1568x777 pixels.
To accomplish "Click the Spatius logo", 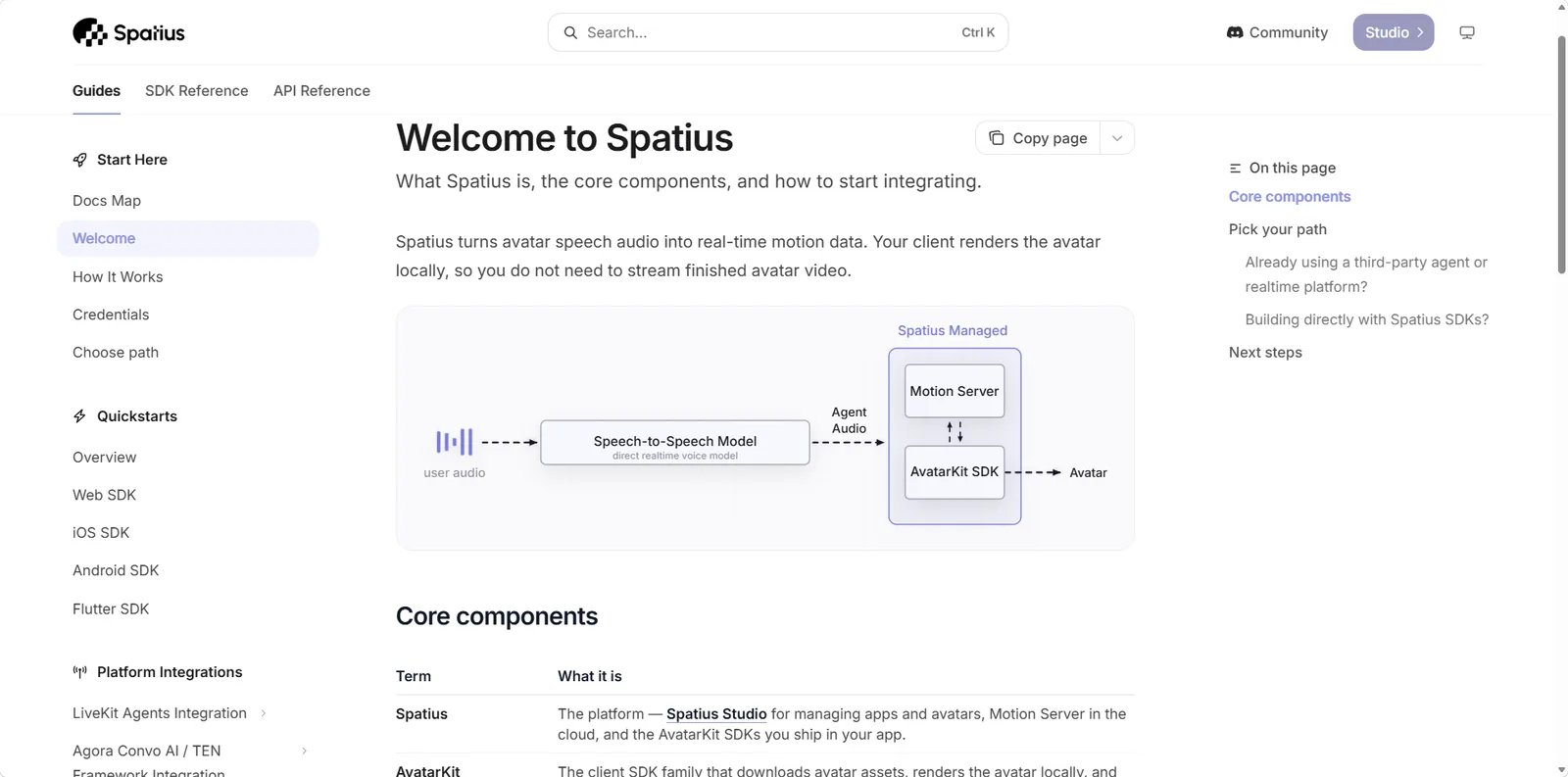I will click(x=128, y=32).
